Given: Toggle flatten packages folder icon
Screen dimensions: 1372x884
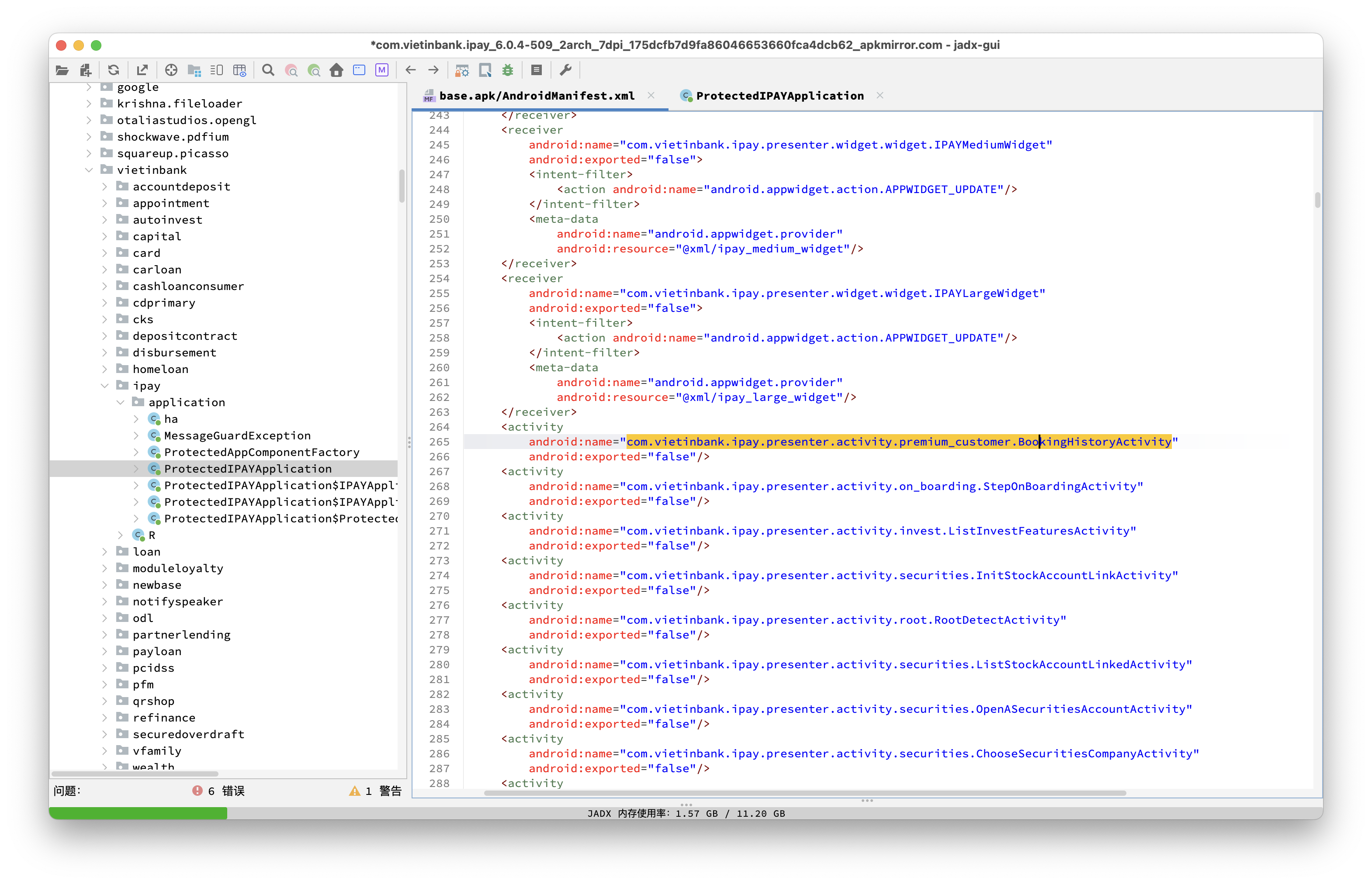Looking at the screenshot, I should [194, 70].
